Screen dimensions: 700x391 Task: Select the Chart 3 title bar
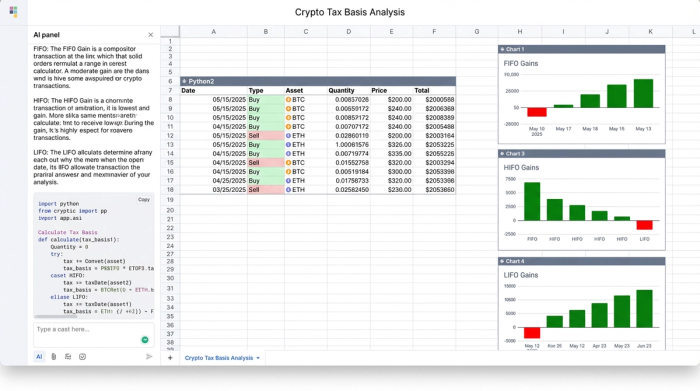pyautogui.click(x=582, y=154)
